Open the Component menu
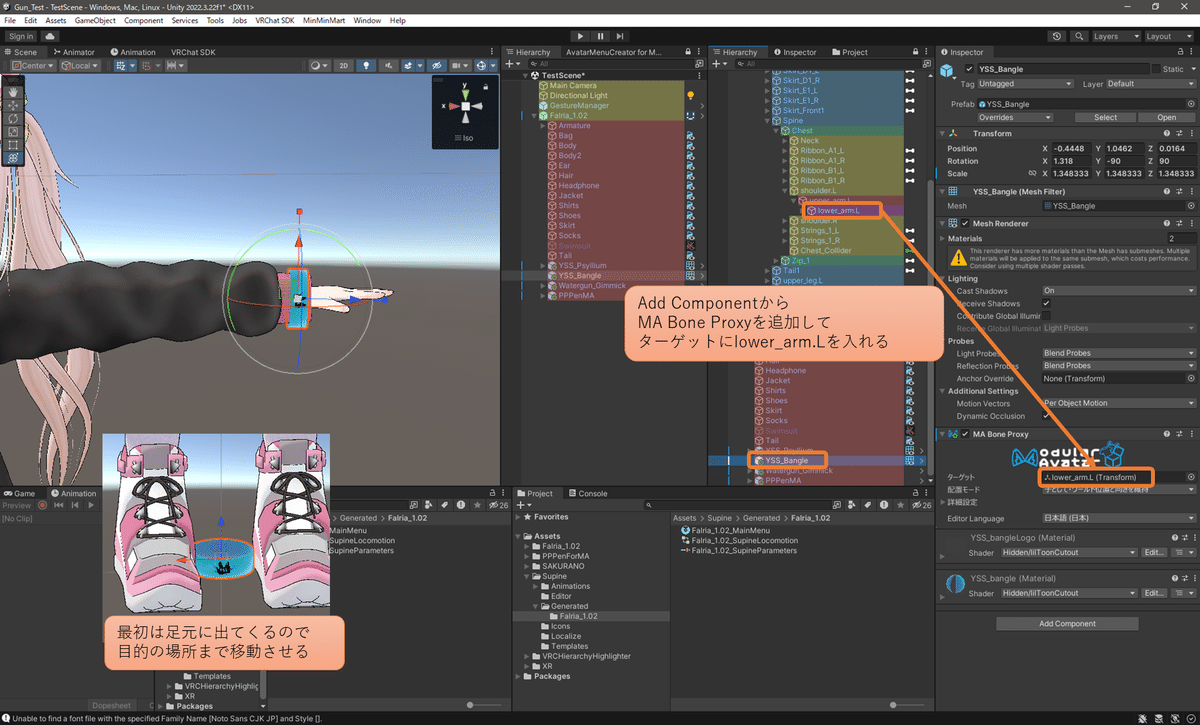 pyautogui.click(x=143, y=20)
